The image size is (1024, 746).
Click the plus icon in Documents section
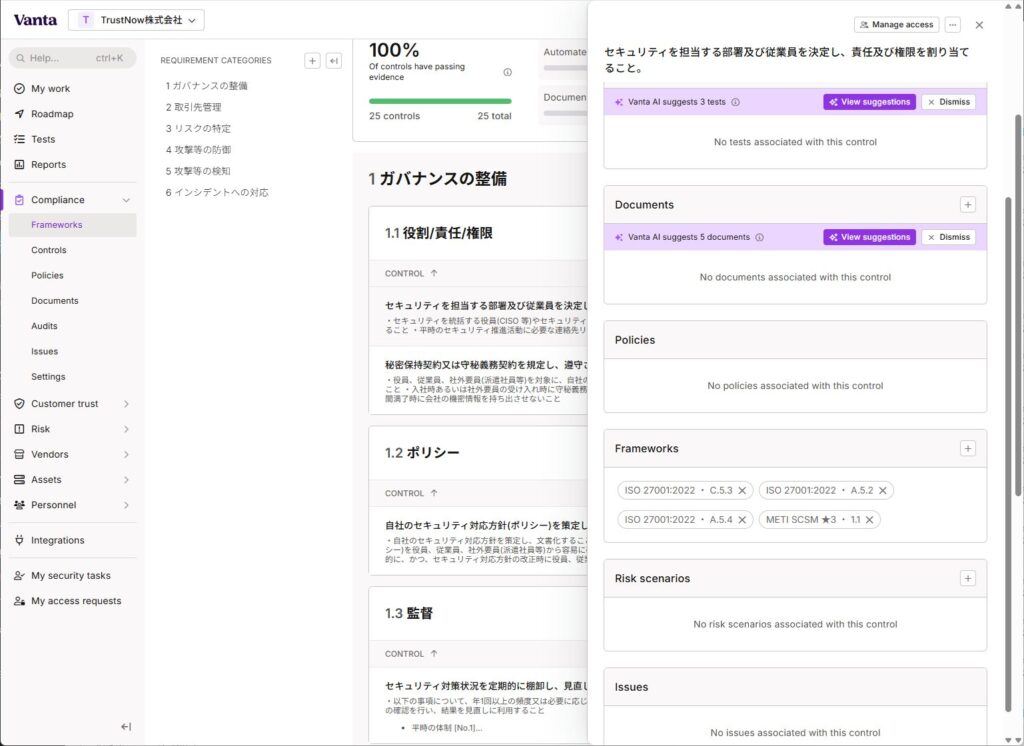[967, 204]
